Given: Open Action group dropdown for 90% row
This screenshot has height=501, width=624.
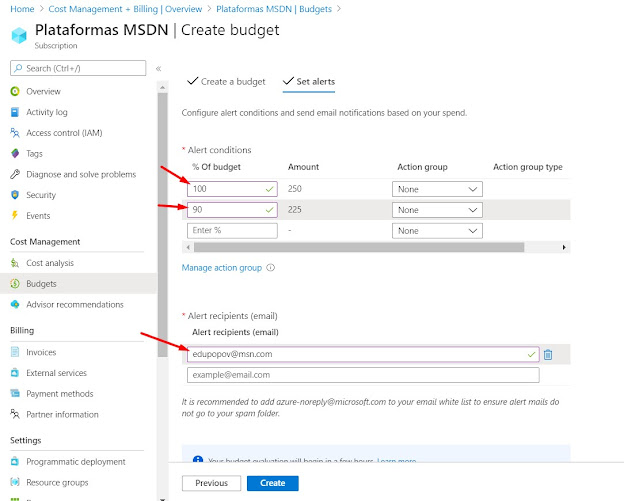Looking at the screenshot, I should click(x=437, y=210).
